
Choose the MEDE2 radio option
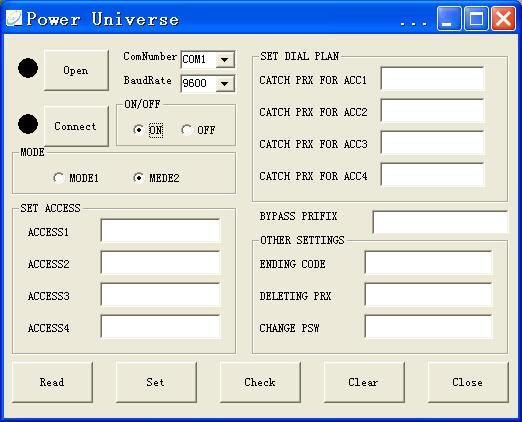pyautogui.click(x=138, y=178)
